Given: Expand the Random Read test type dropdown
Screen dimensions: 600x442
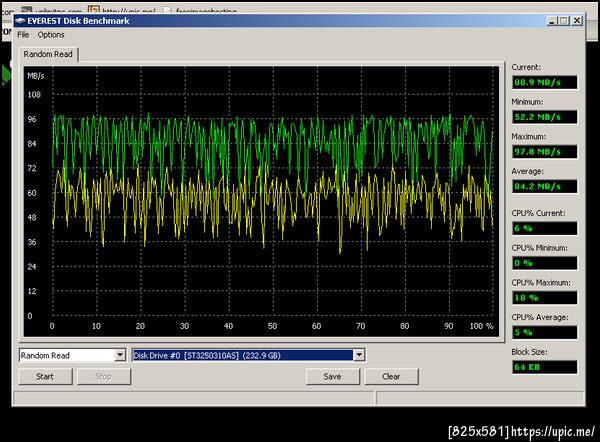Looking at the screenshot, I should tap(120, 356).
